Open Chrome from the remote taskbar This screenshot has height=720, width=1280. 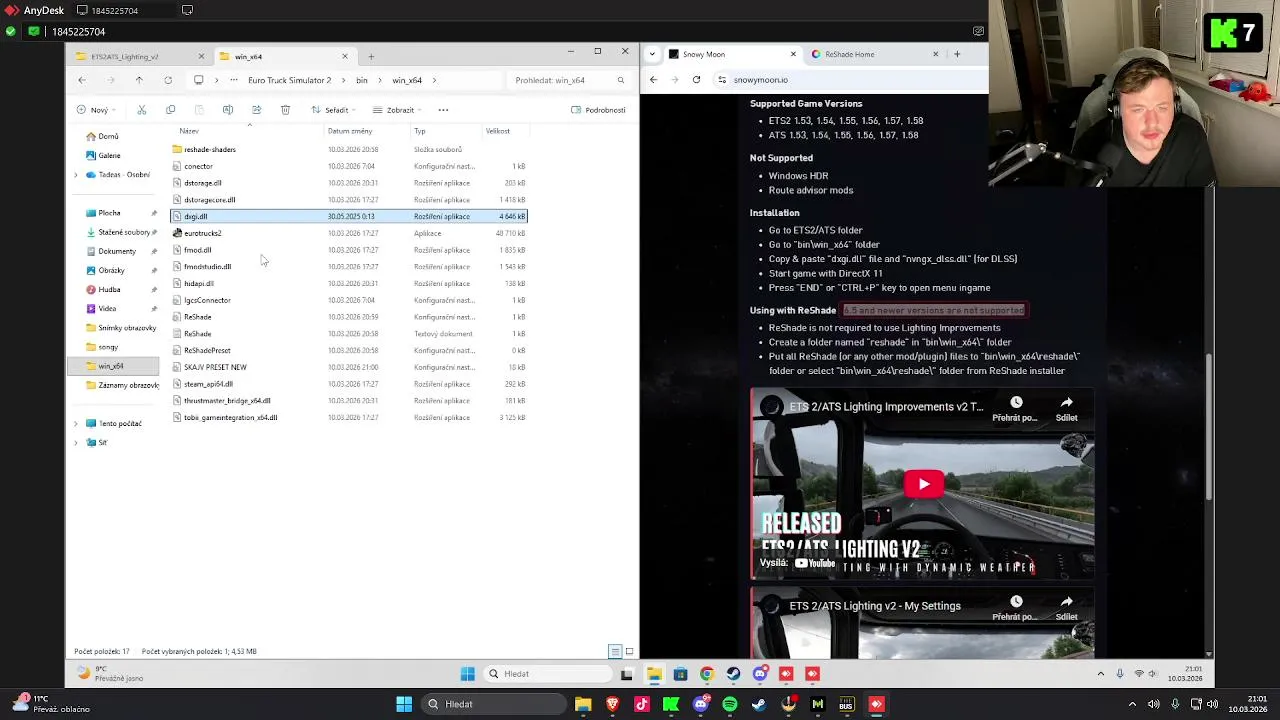(707, 674)
